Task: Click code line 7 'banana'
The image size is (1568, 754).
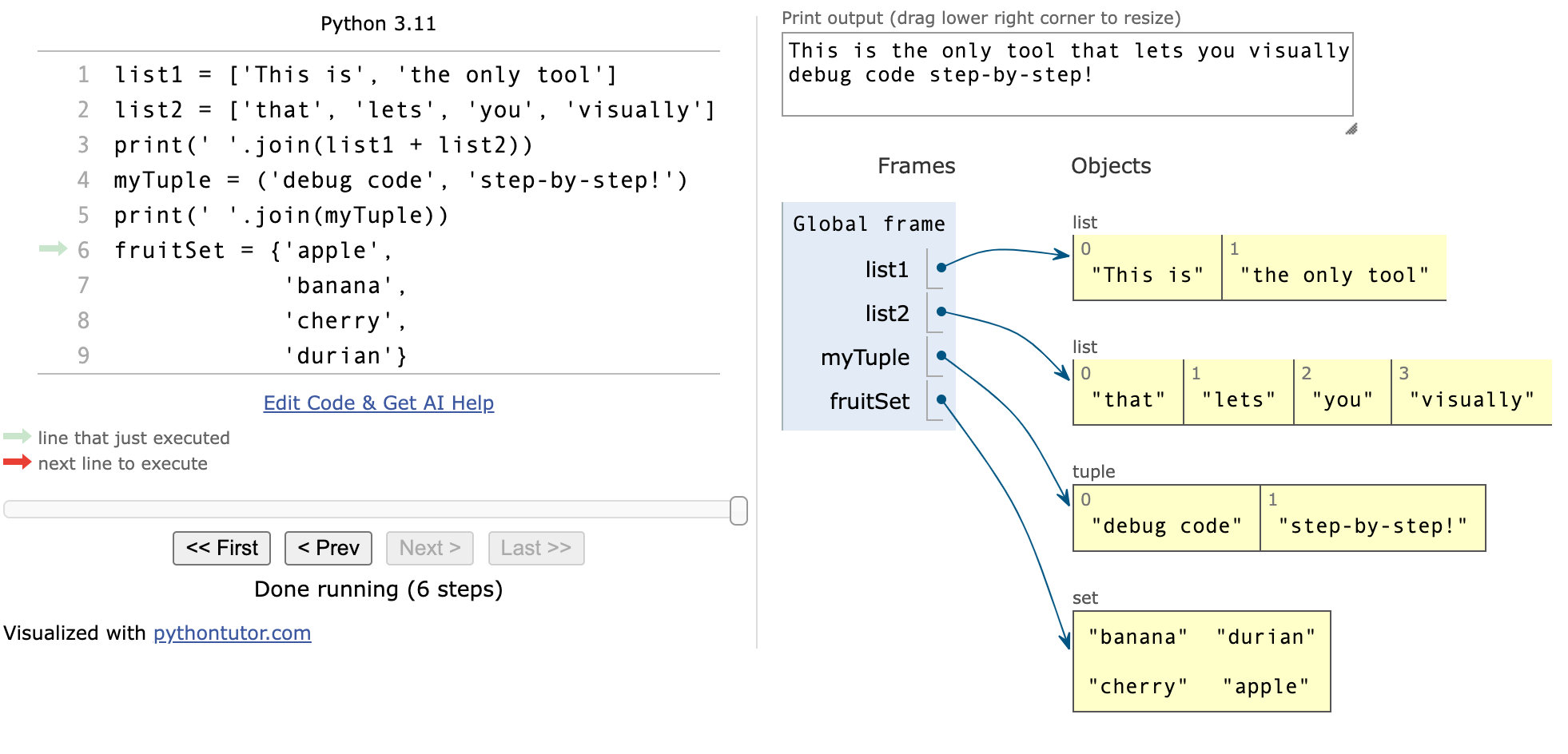Action: 345,285
